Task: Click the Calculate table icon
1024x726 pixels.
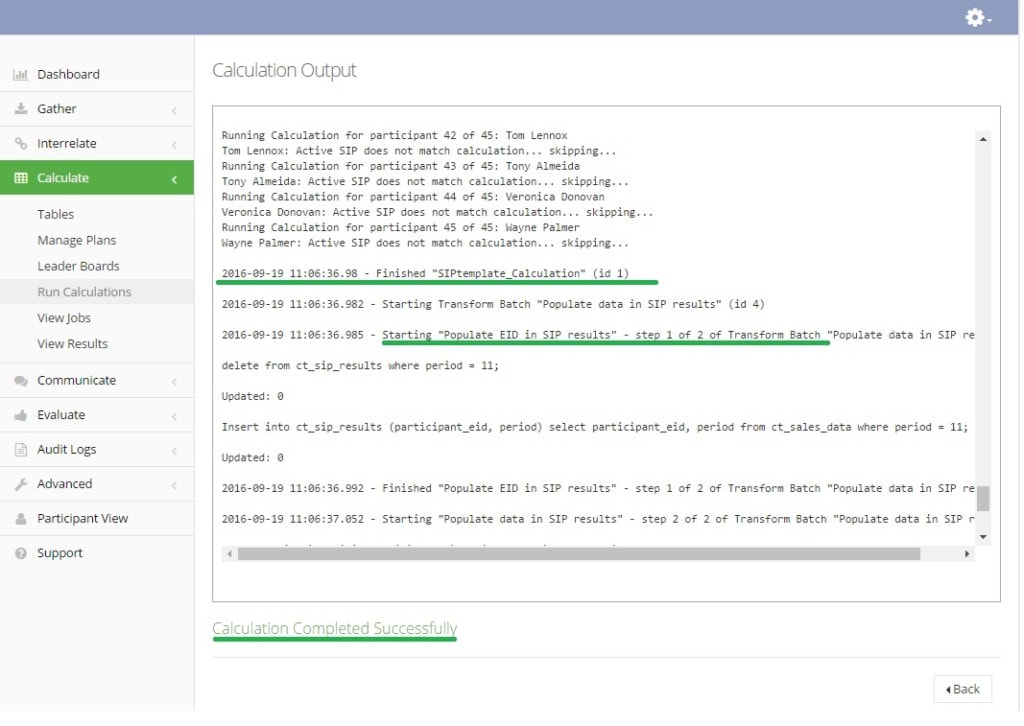Action: [21, 178]
